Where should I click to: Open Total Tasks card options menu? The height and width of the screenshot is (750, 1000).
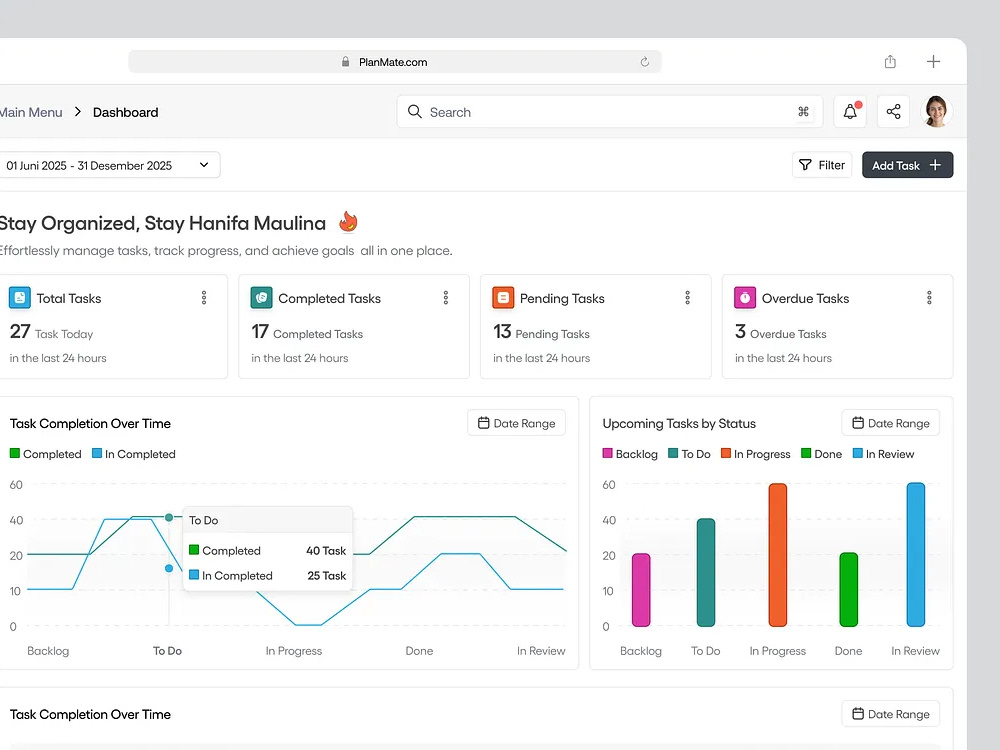click(x=204, y=298)
